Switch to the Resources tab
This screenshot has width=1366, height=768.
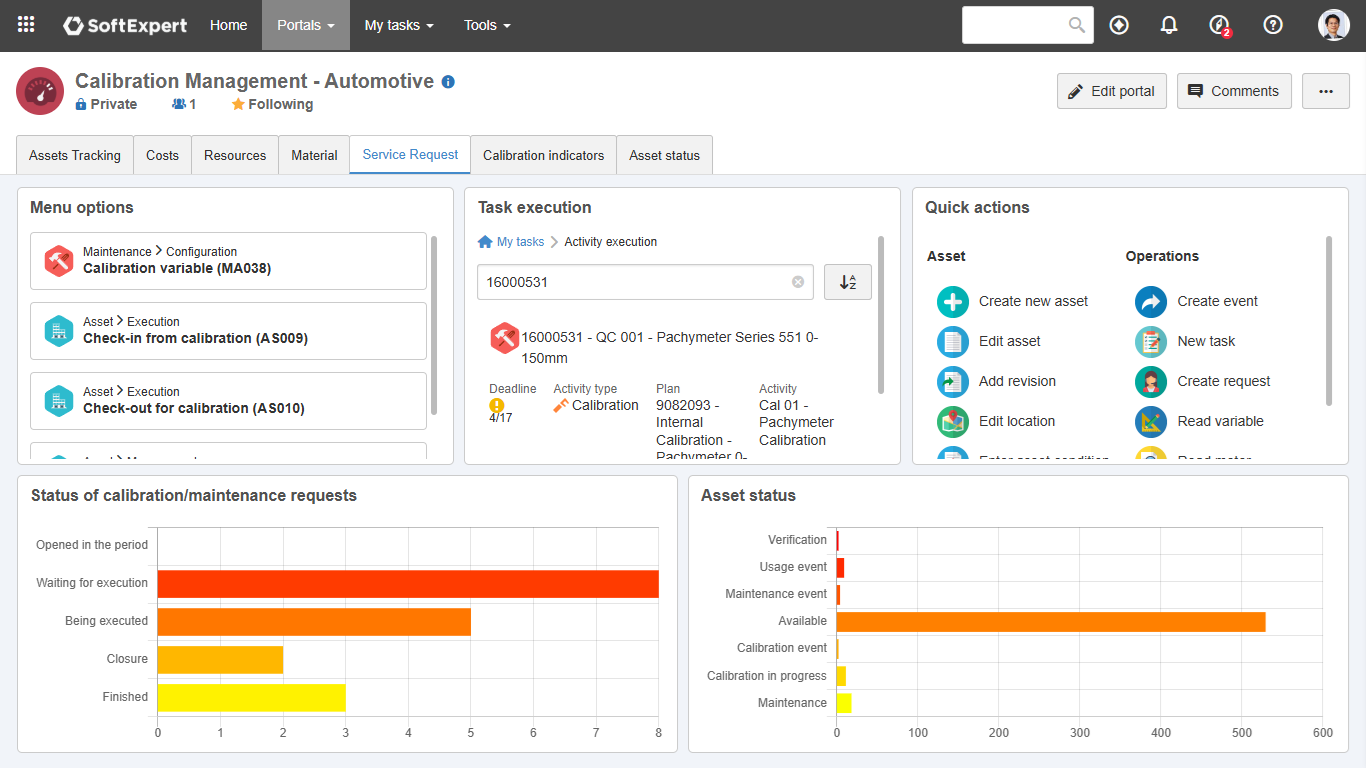[235, 155]
